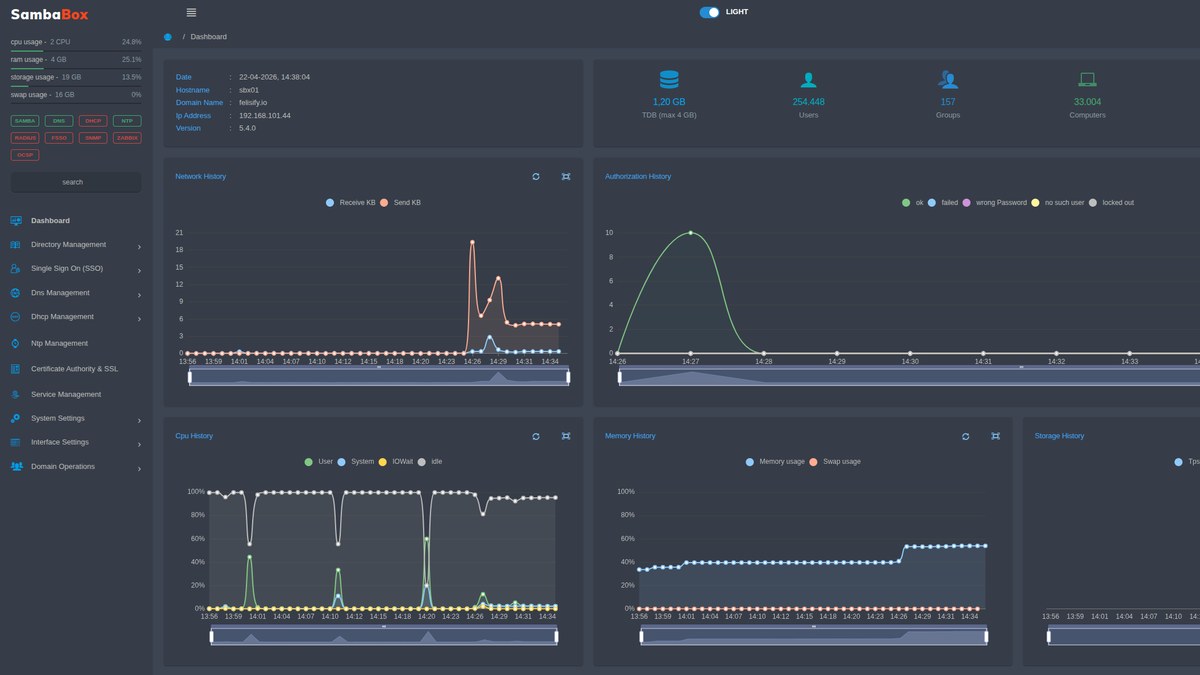This screenshot has height=675, width=1200.
Task: Click the sidebar search field
Action: (x=76, y=182)
